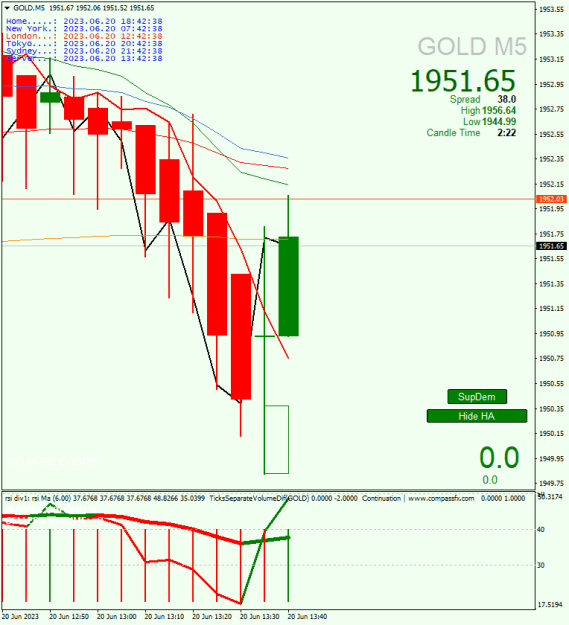
Task: Click the Sydney time row
Action: [84, 51]
